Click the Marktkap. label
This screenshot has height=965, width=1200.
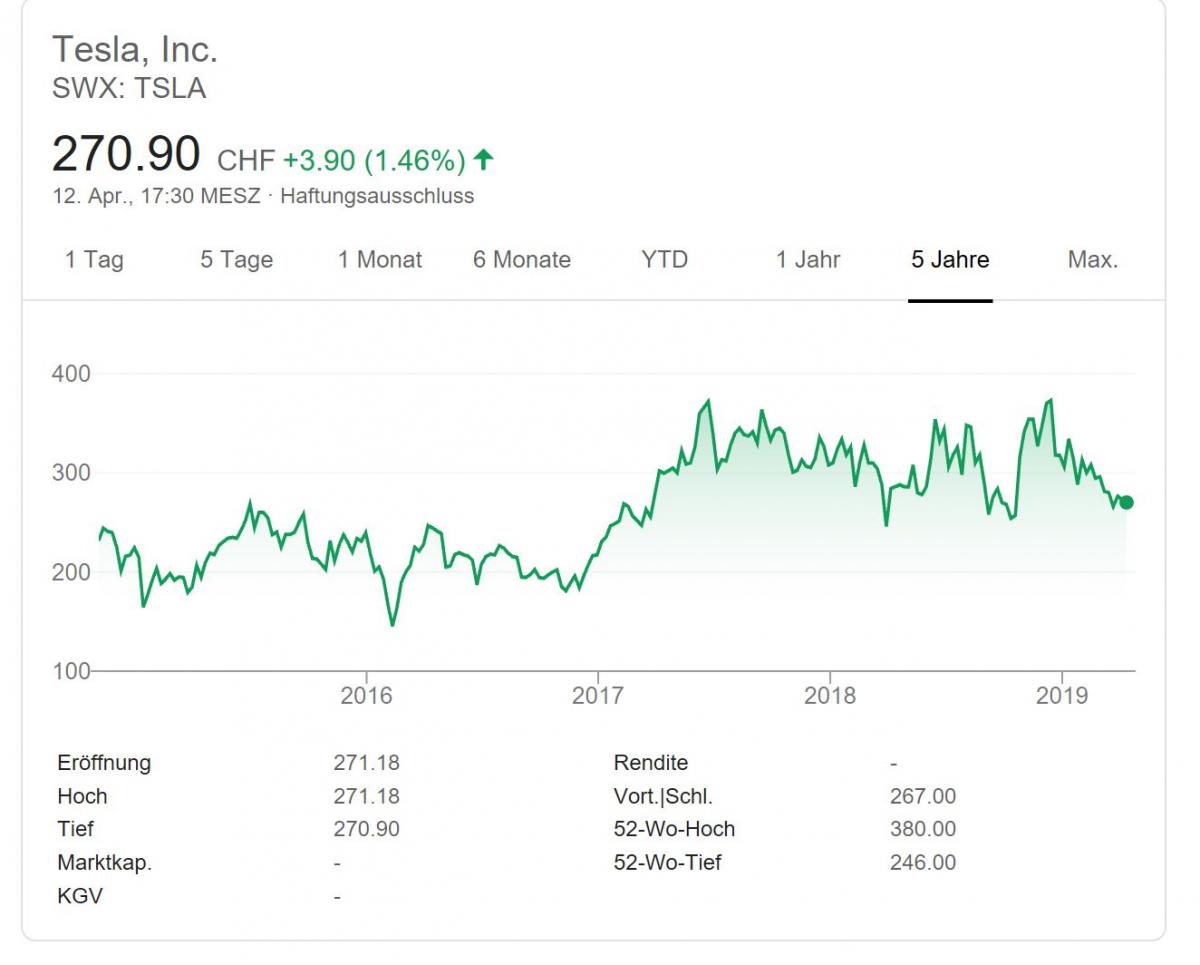pos(105,862)
